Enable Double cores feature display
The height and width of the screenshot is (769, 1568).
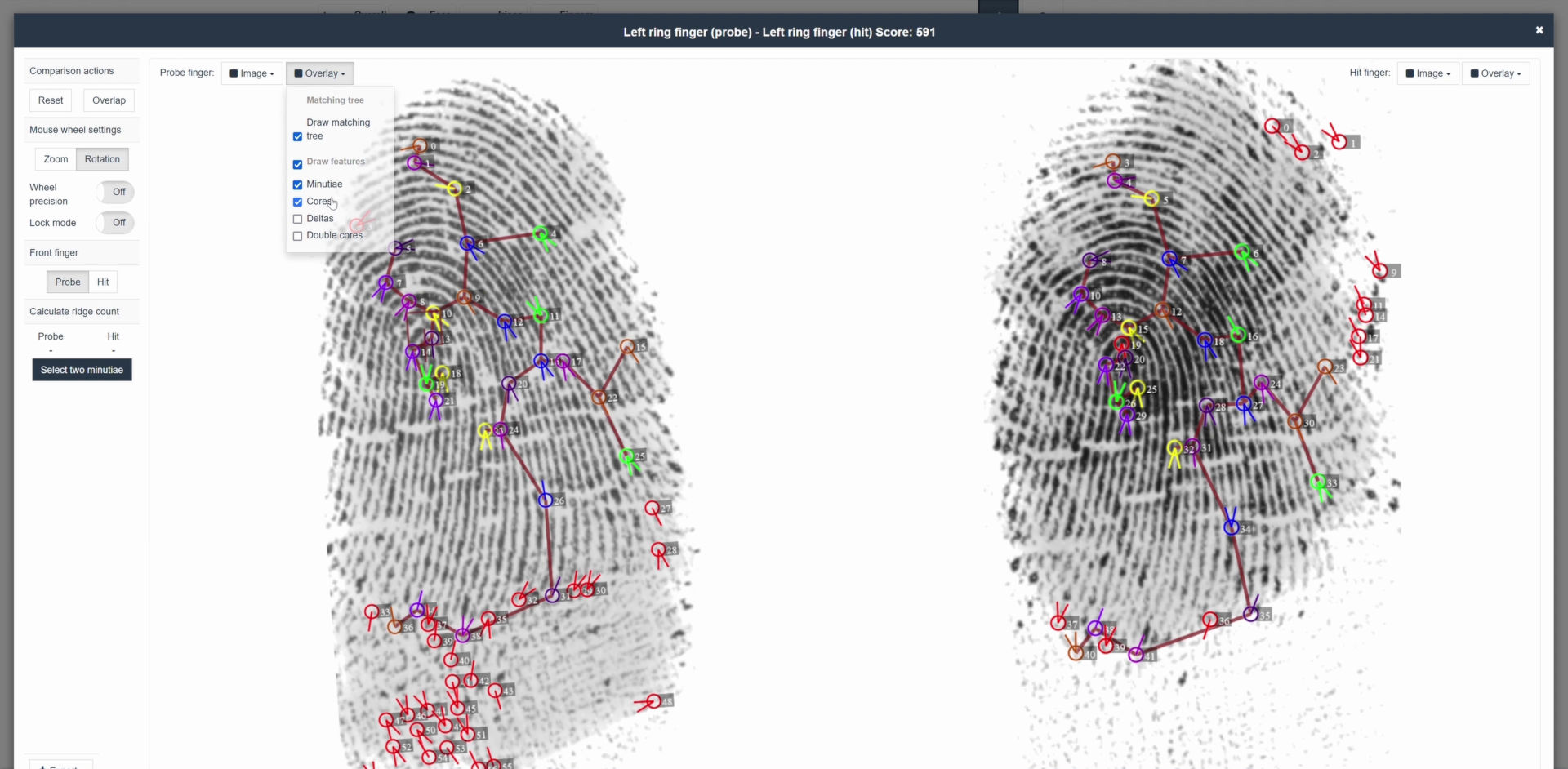(298, 236)
